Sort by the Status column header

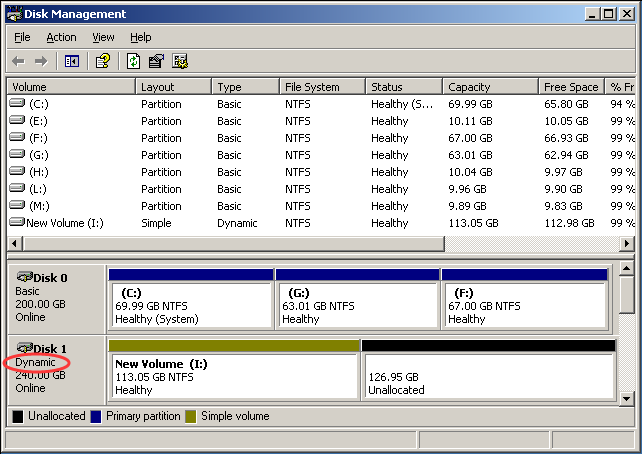click(x=404, y=87)
